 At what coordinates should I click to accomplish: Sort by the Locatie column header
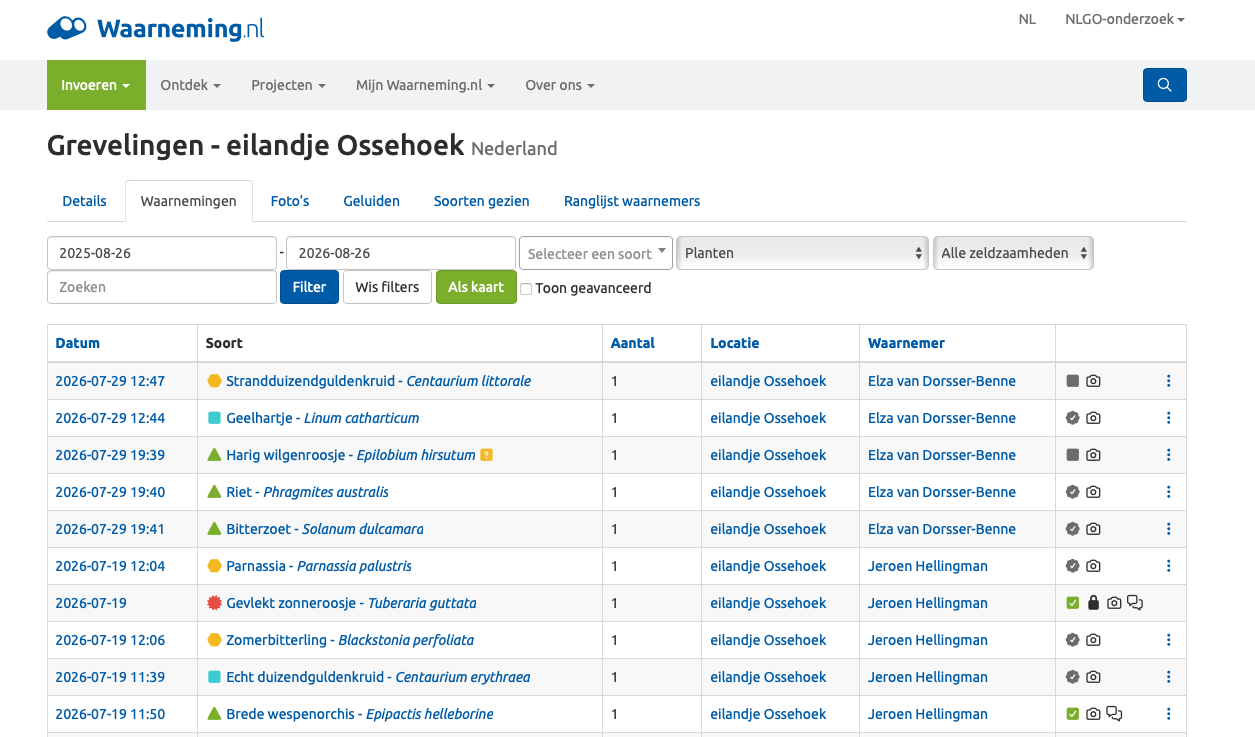pyautogui.click(x=735, y=343)
